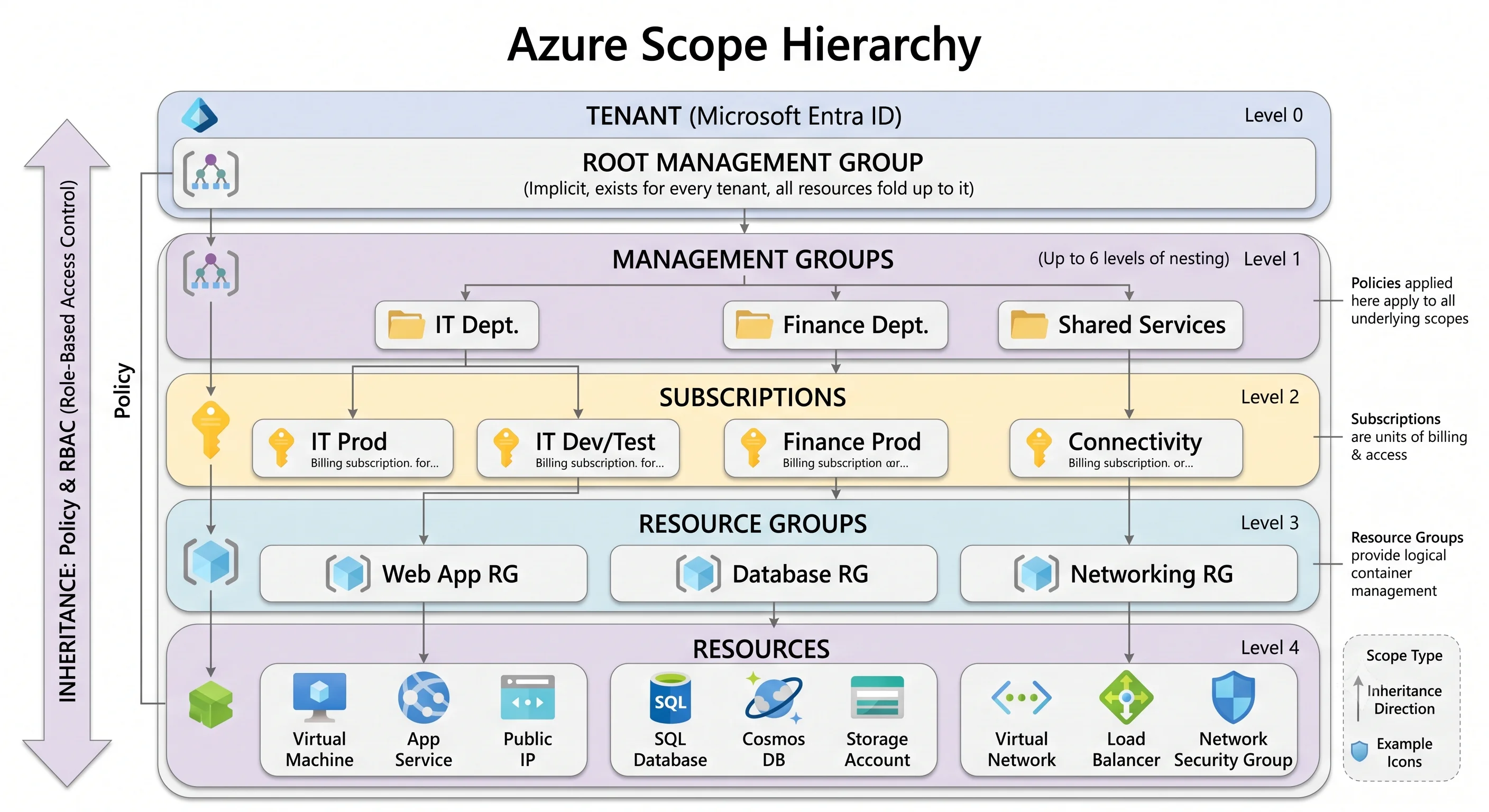The image size is (1489, 812).
Task: Click the MANAGEMENT GROUPS heading
Action: 752,260
